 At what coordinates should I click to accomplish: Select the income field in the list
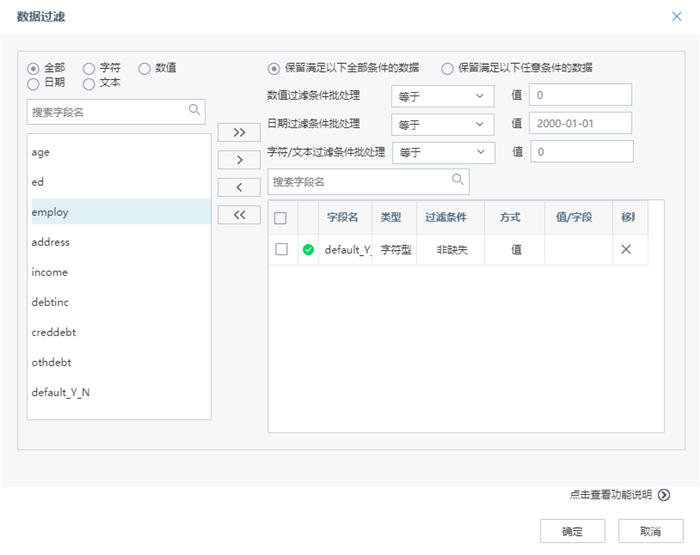[50, 272]
